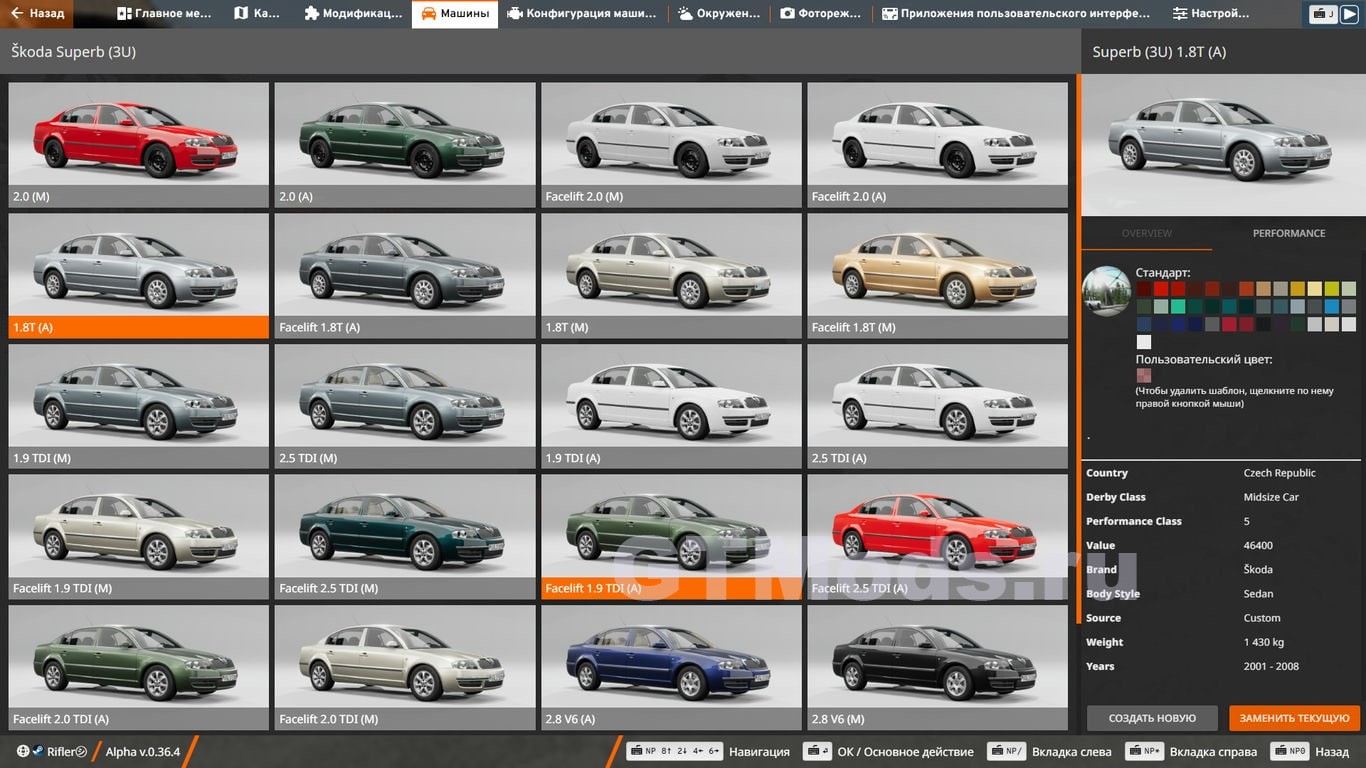Click the СОЗДАТЬ НОВУЮ button

pos(1152,718)
